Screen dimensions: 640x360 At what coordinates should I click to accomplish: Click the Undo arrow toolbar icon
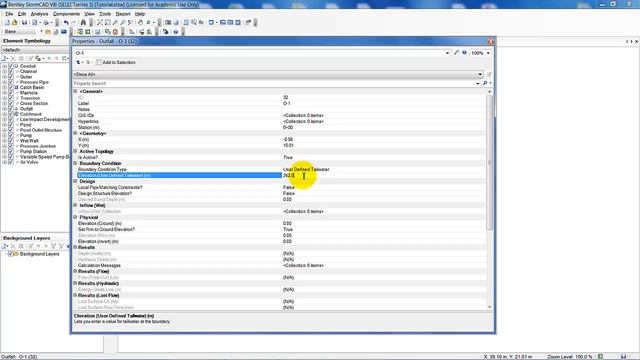click(x=66, y=22)
